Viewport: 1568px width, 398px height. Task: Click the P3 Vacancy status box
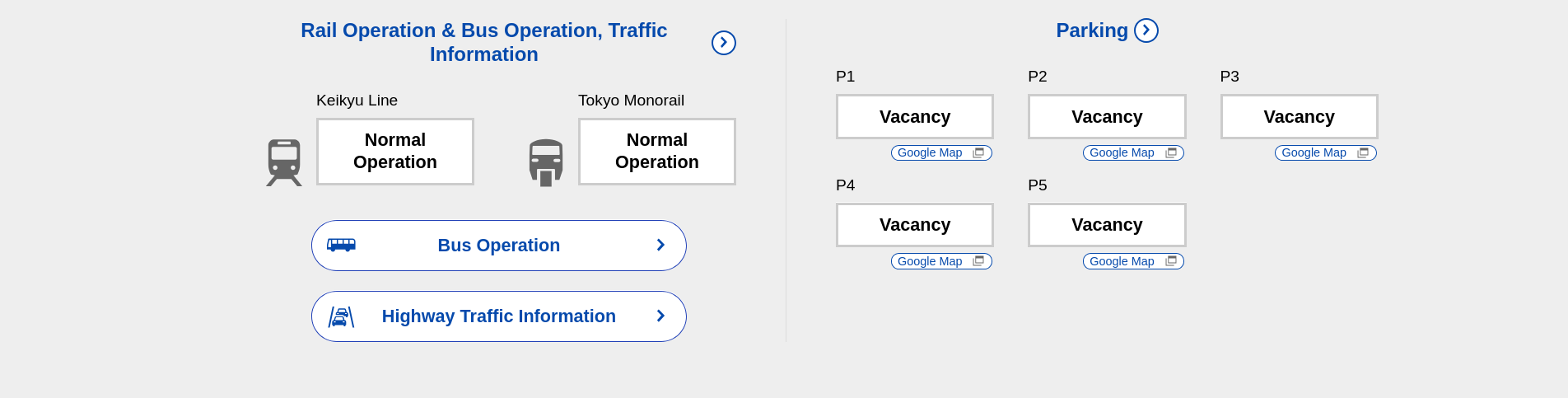(1299, 117)
